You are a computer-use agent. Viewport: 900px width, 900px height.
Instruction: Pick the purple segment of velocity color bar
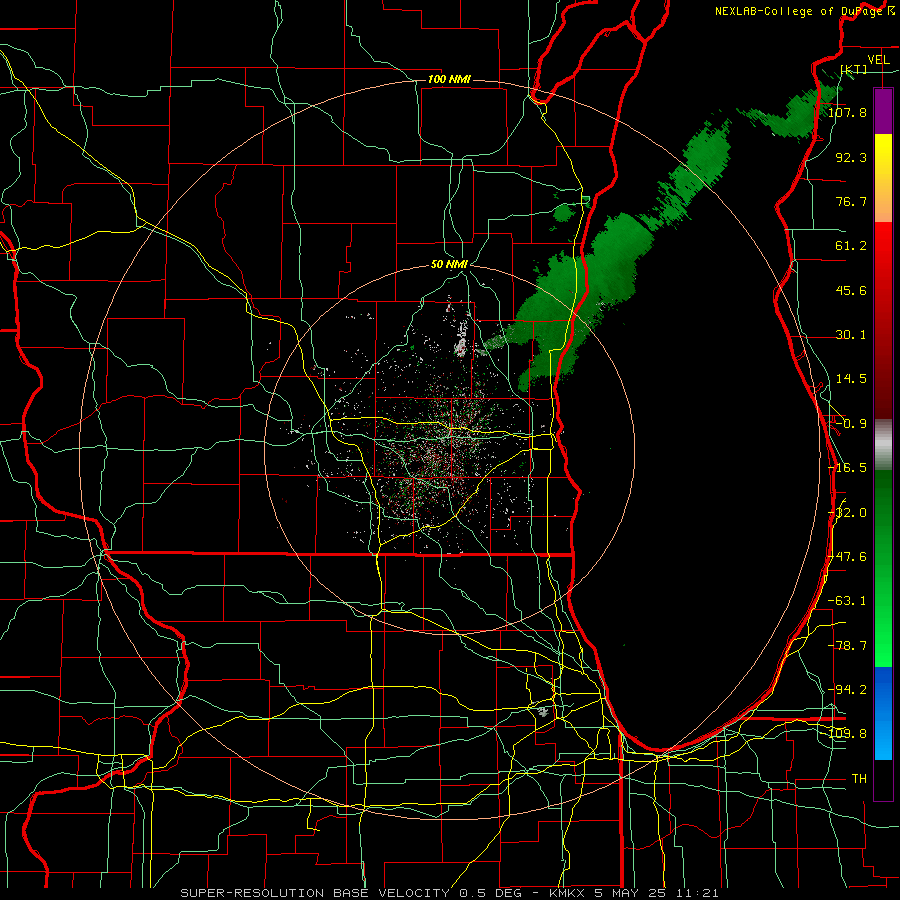point(883,111)
